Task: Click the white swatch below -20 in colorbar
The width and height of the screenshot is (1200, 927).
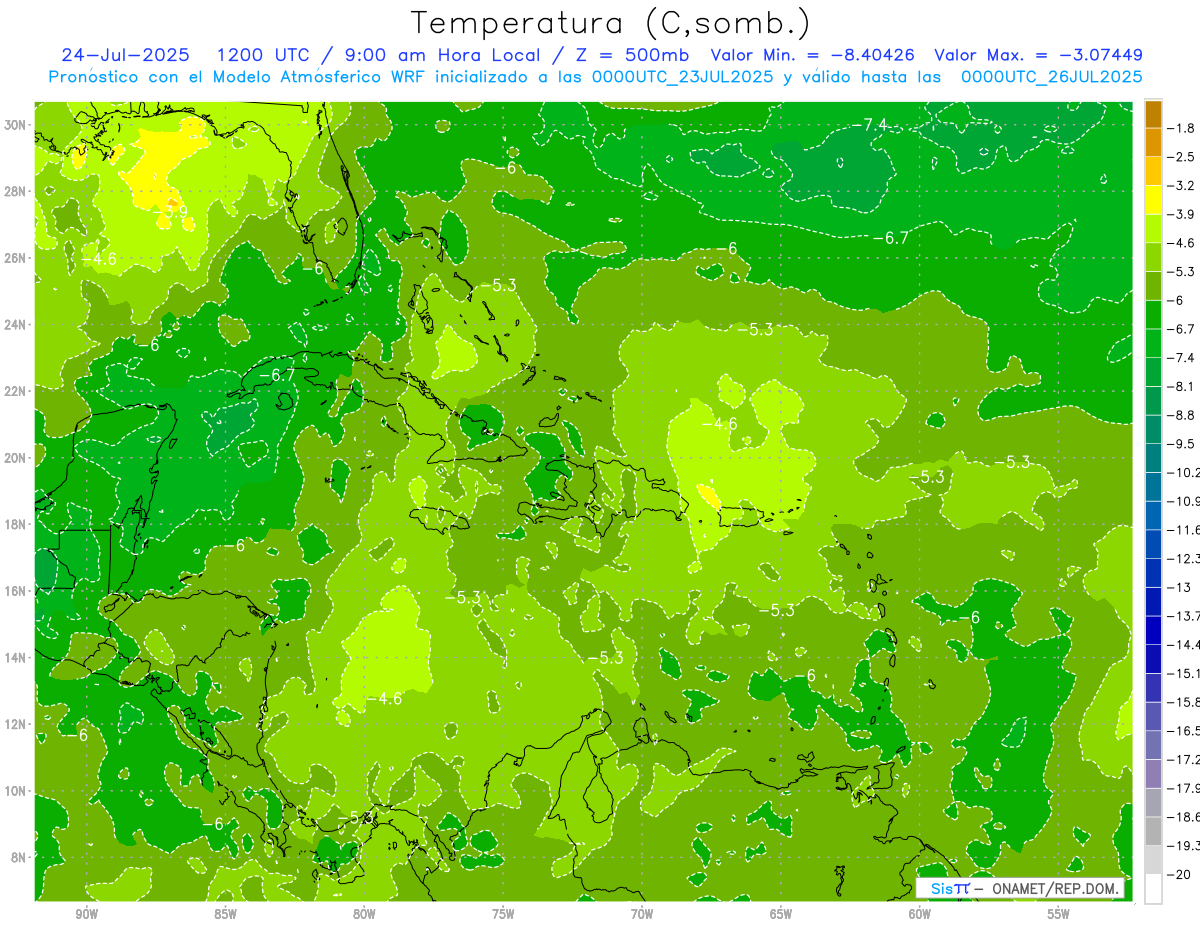Action: pyautogui.click(x=1153, y=889)
